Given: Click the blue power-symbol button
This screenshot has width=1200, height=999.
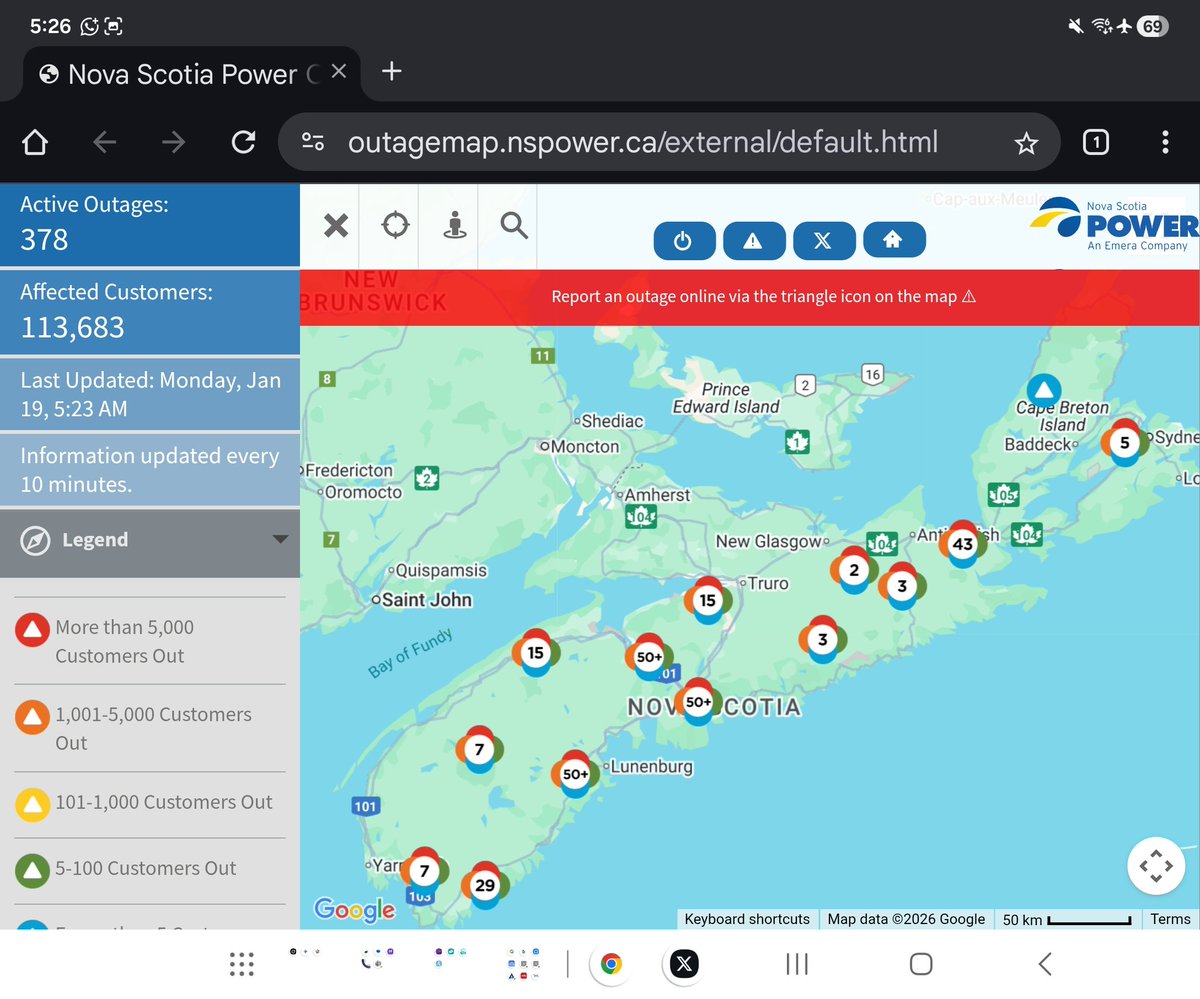Looking at the screenshot, I should pos(685,240).
